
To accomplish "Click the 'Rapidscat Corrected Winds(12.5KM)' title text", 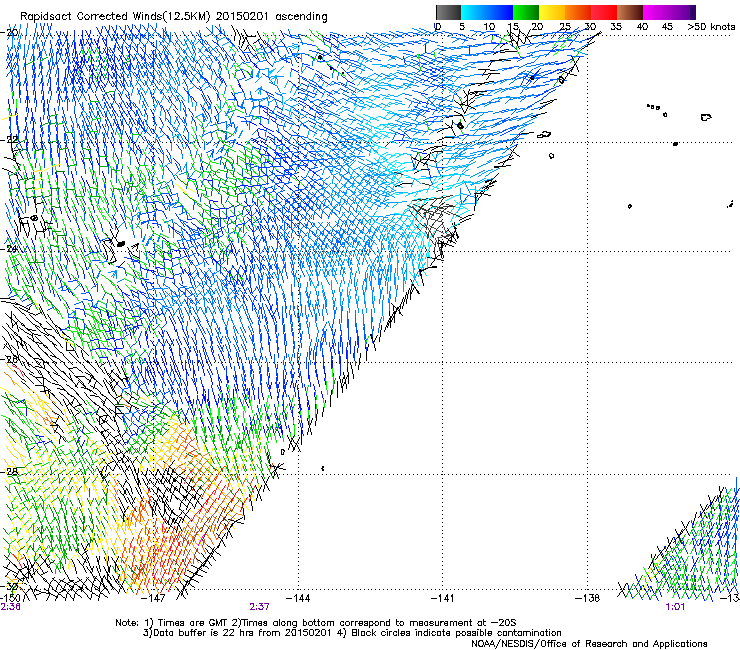I will tap(116, 16).
